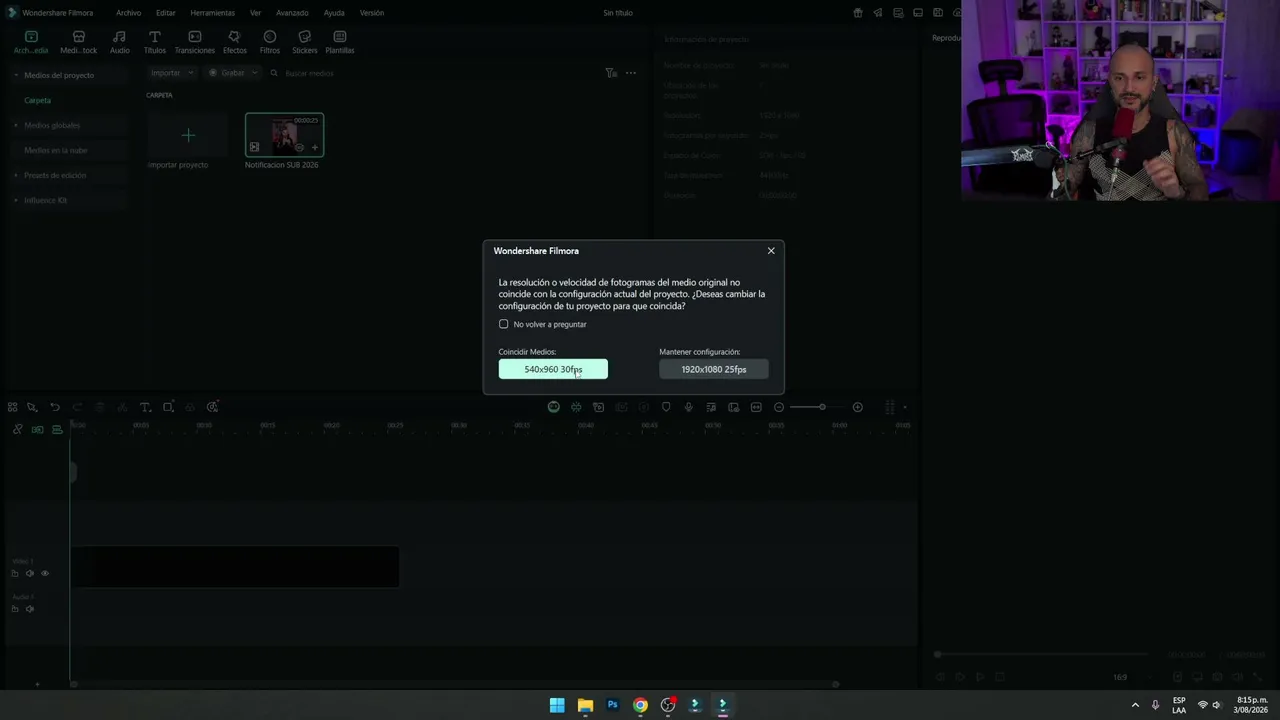The image size is (1280, 720).
Task: Close the Wondershare Filmora dialog
Action: [771, 251]
